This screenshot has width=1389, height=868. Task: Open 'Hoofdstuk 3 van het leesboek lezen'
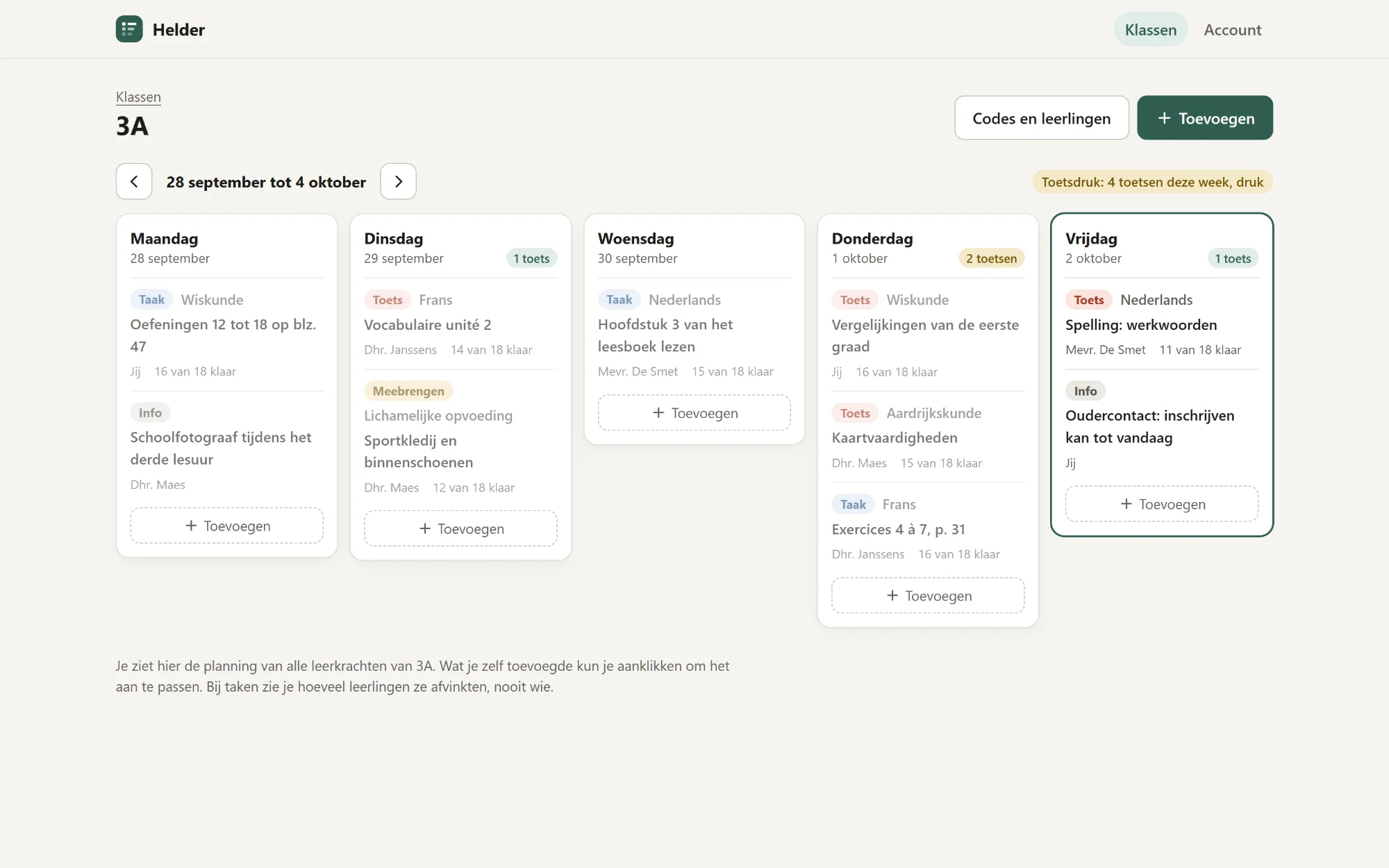(x=665, y=335)
